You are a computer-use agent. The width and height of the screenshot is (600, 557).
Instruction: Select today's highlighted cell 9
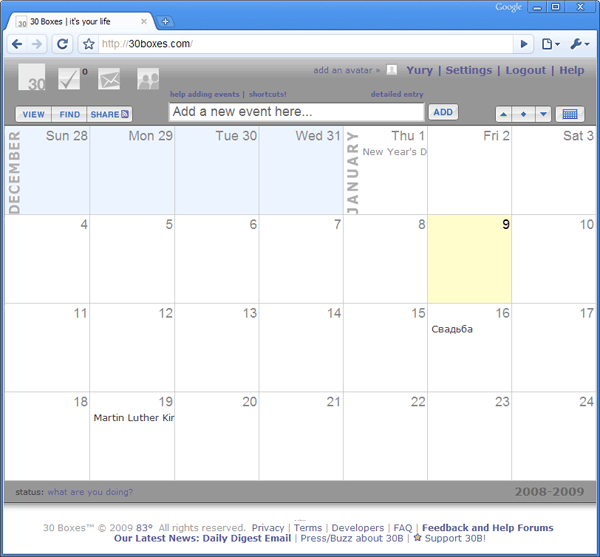[x=470, y=259]
